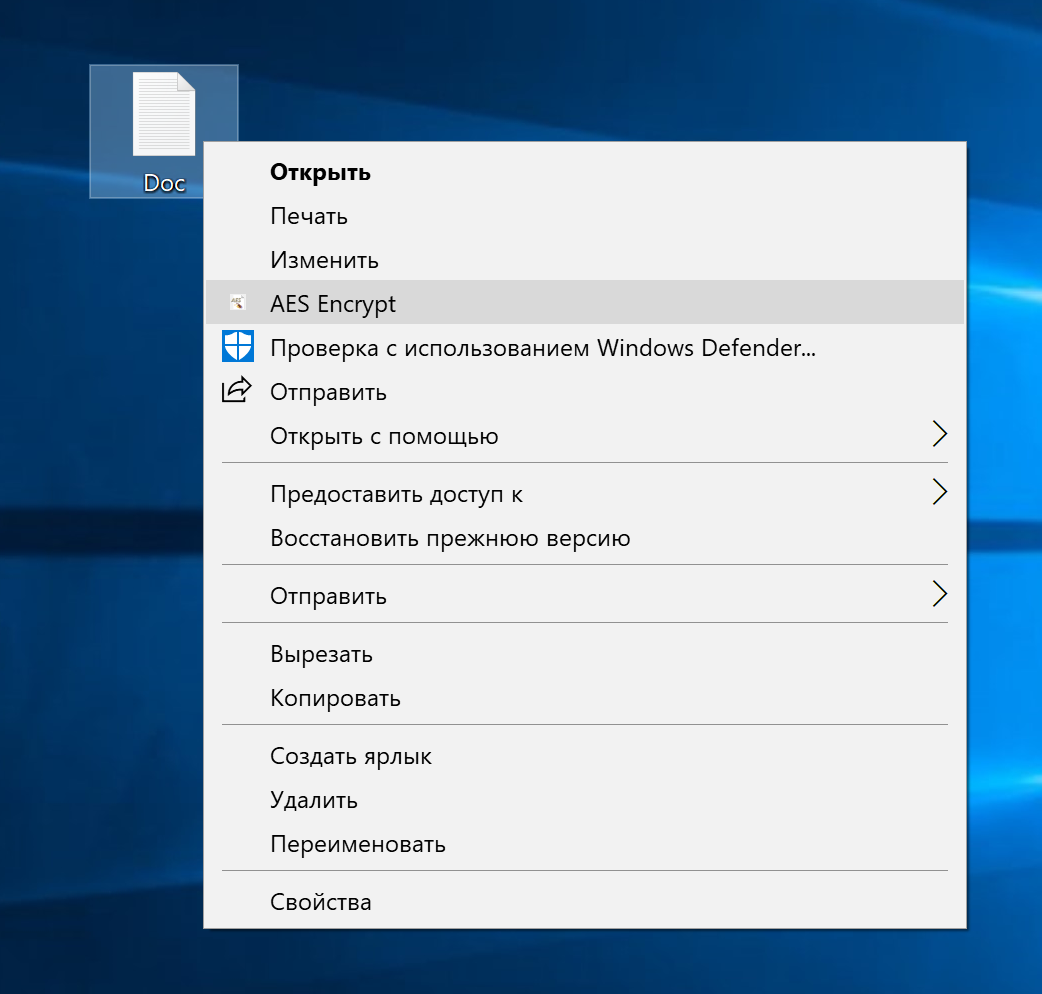Click the Doc file icon on desktop
Screen dimensions: 1042x994
tap(163, 114)
